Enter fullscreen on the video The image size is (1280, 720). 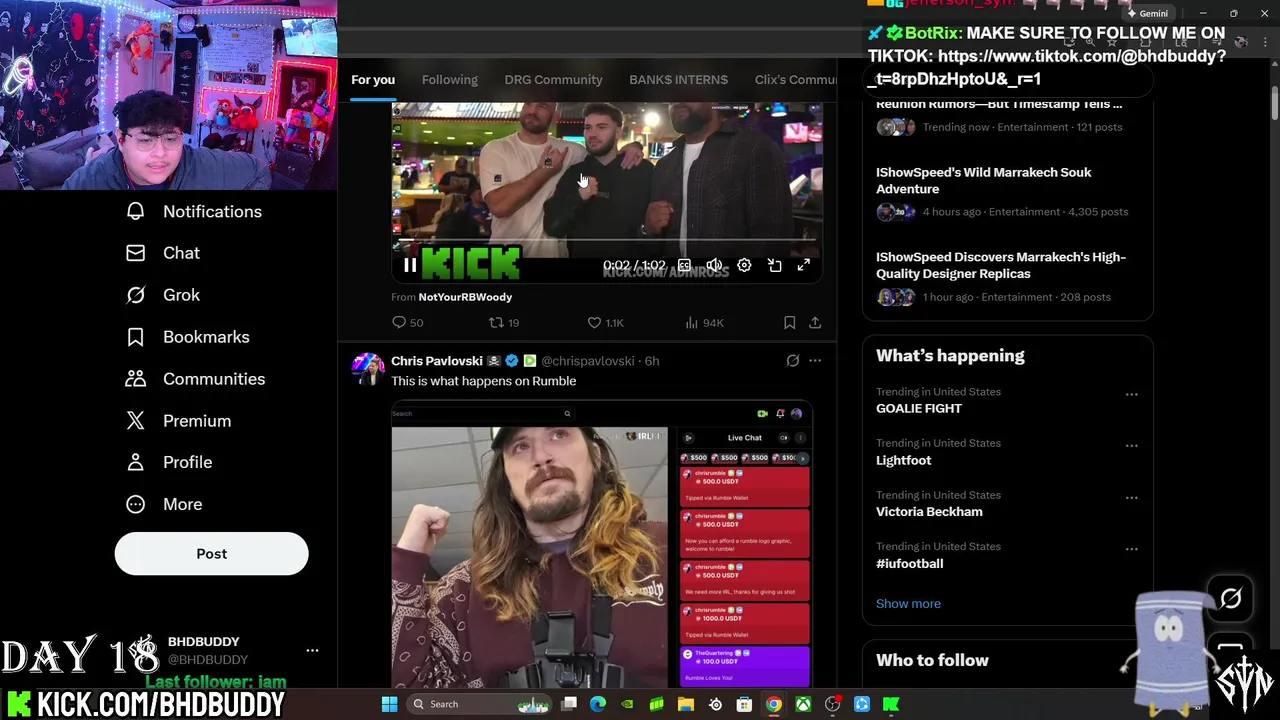pos(804,266)
